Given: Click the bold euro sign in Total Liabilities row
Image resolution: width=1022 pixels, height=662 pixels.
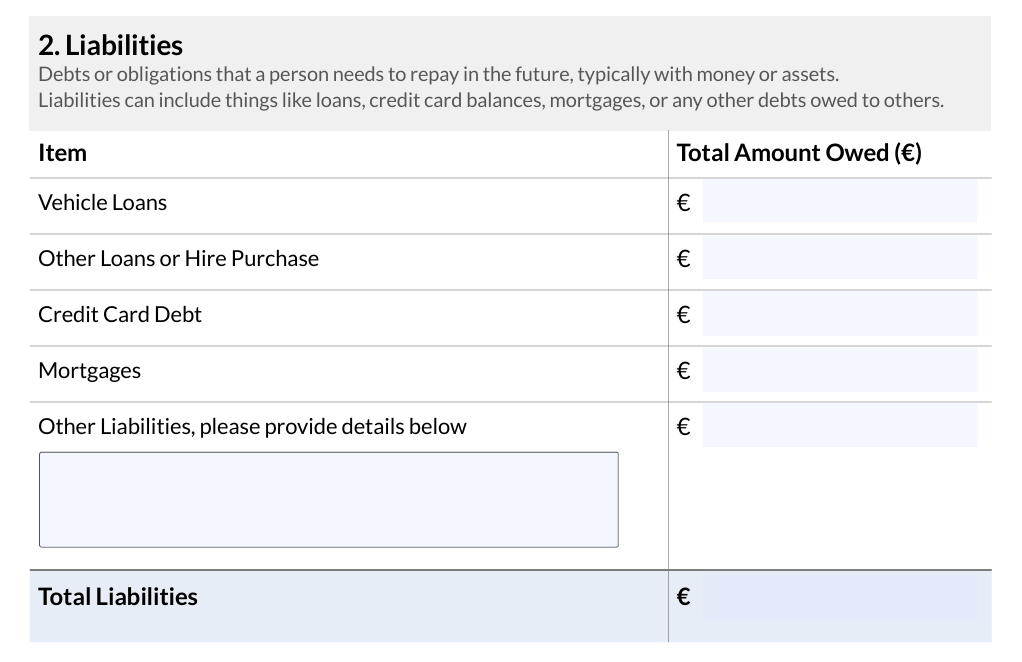Looking at the screenshot, I should (x=684, y=598).
